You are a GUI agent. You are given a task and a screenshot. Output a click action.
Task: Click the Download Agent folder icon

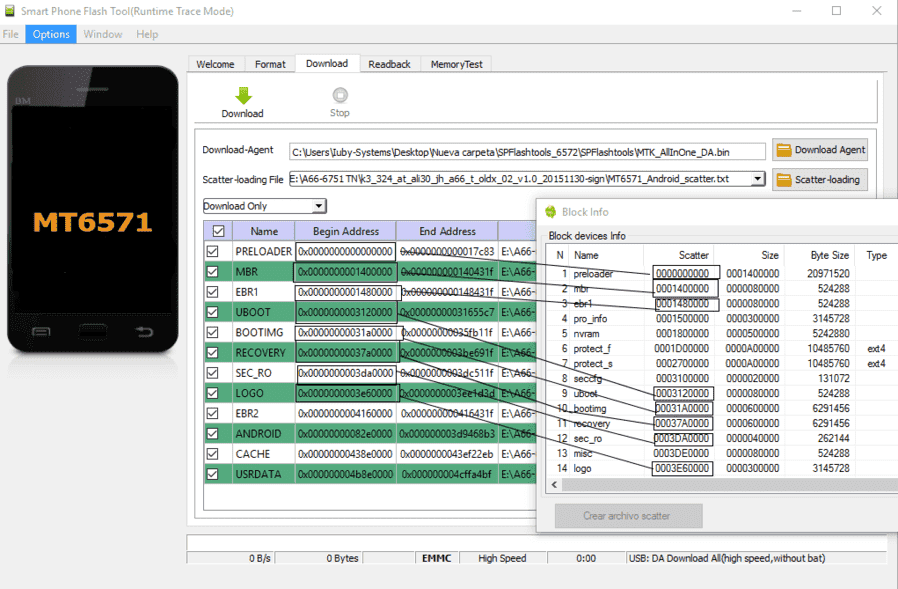(x=783, y=150)
